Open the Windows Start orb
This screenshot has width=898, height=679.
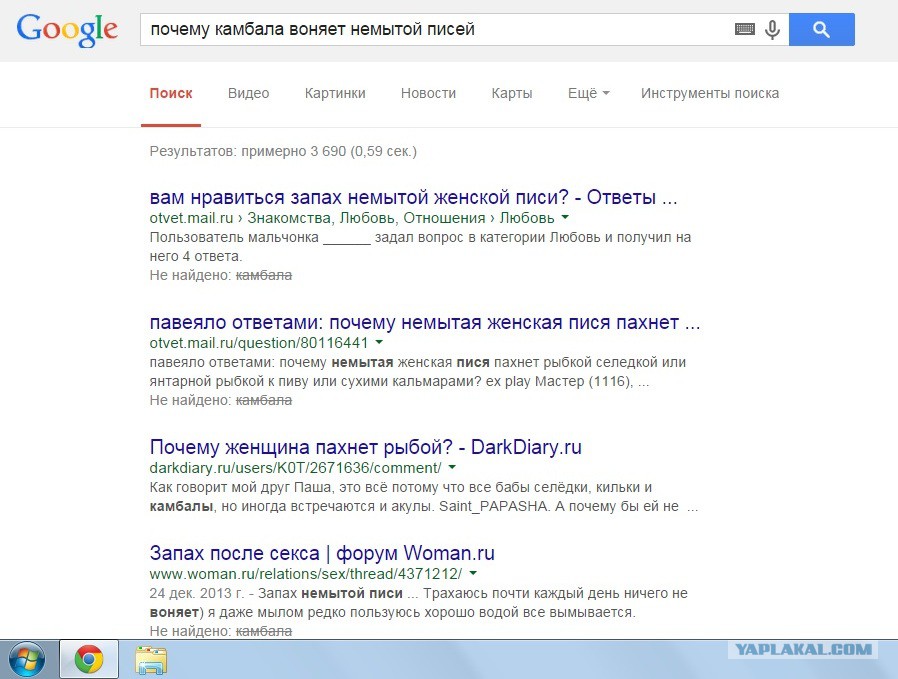click(x=27, y=660)
